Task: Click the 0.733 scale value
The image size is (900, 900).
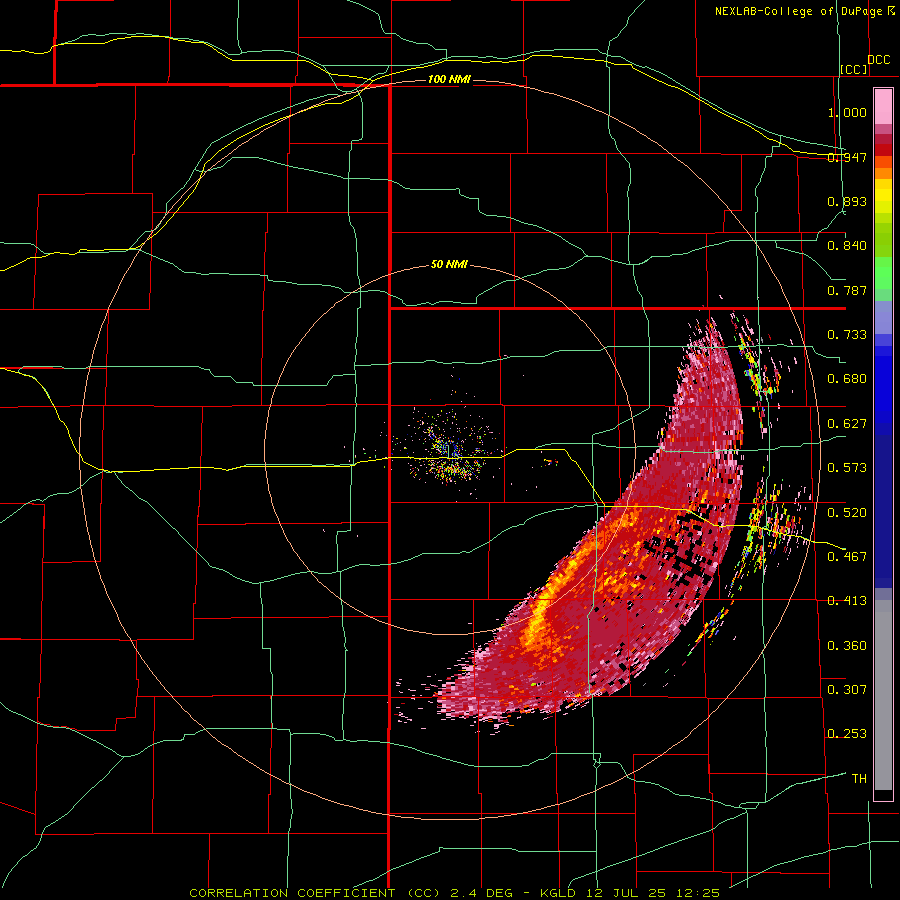Action: [x=847, y=334]
